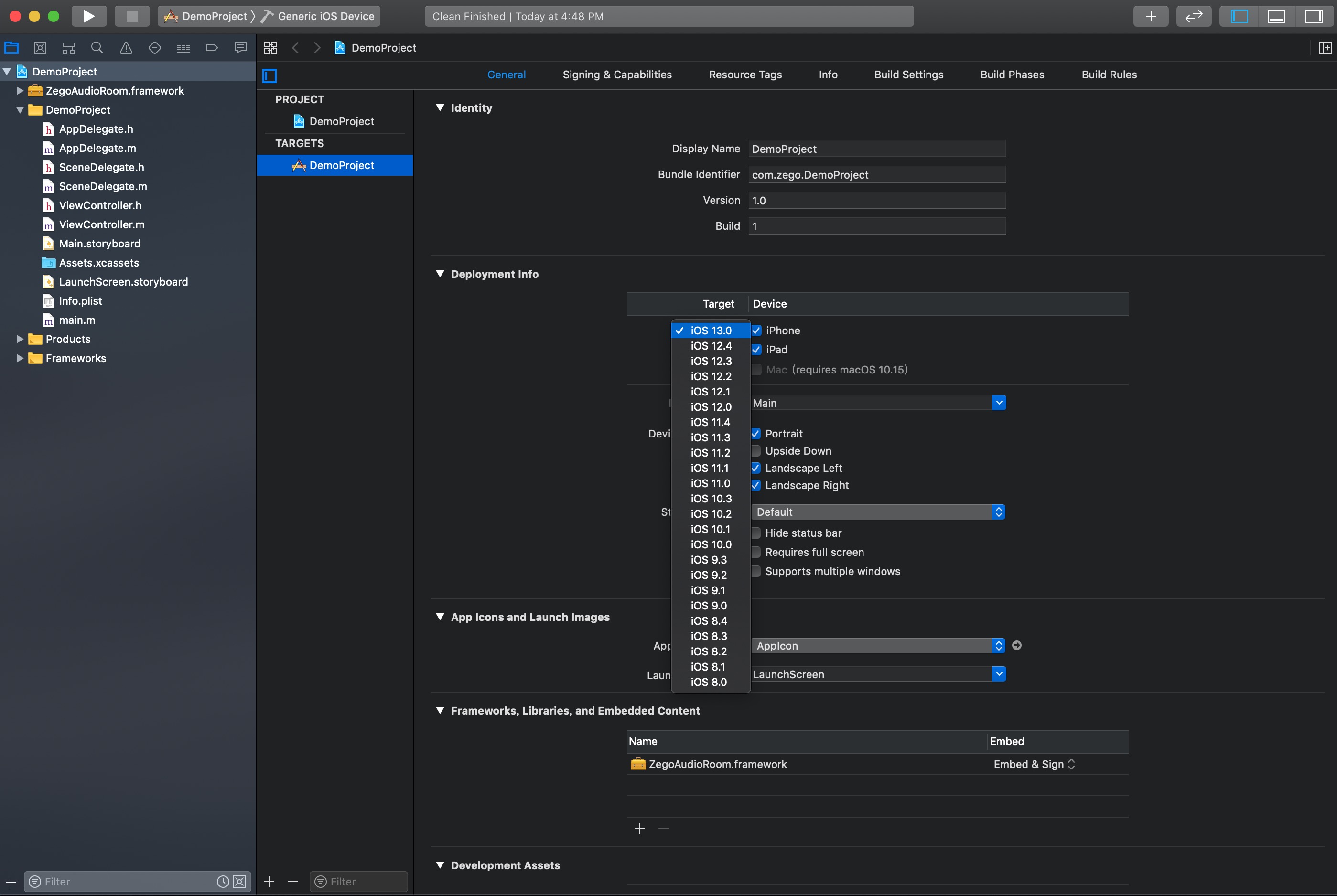The image size is (1337, 896).
Task: Disable Portrait orientation
Action: tap(755, 433)
